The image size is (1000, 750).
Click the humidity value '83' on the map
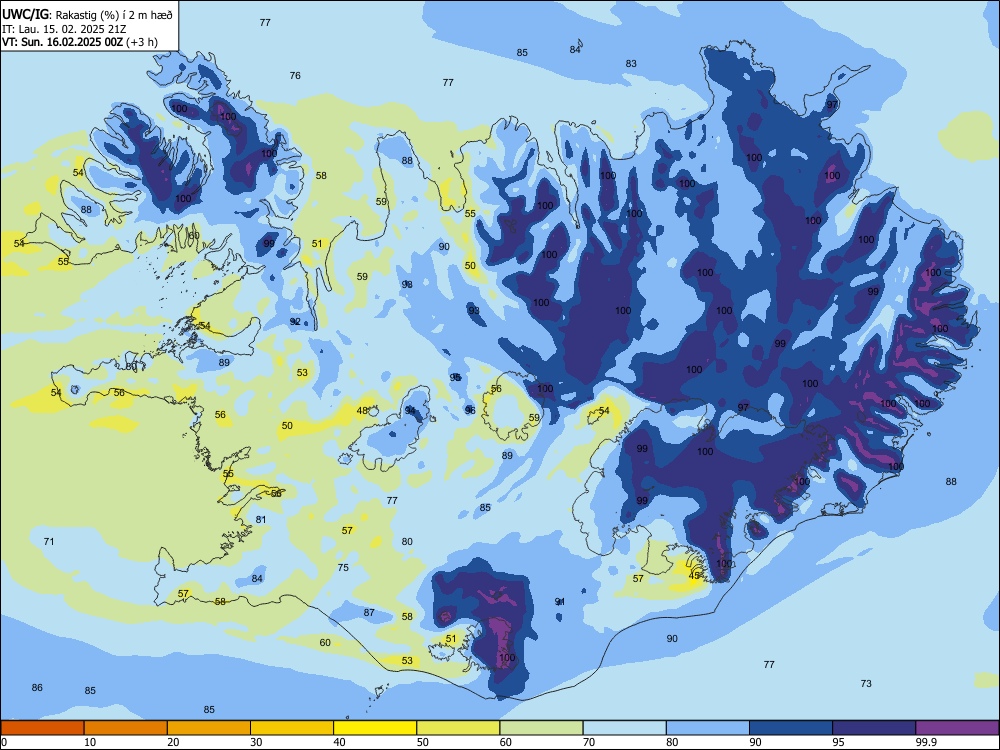pos(631,63)
